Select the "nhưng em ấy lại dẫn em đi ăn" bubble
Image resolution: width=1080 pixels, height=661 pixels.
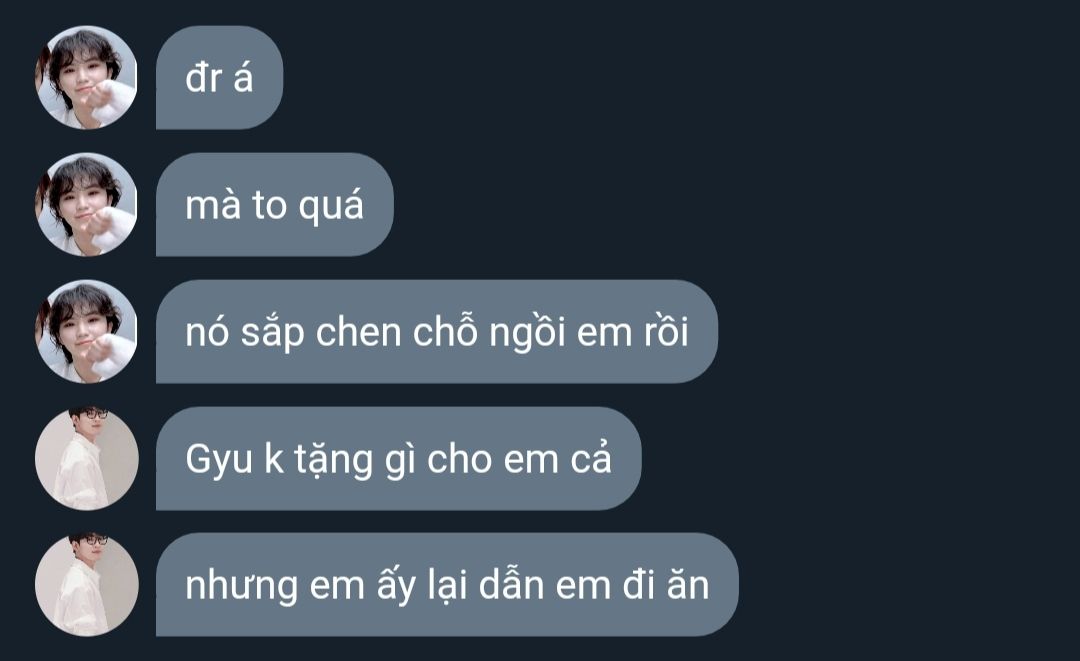[x=447, y=585]
